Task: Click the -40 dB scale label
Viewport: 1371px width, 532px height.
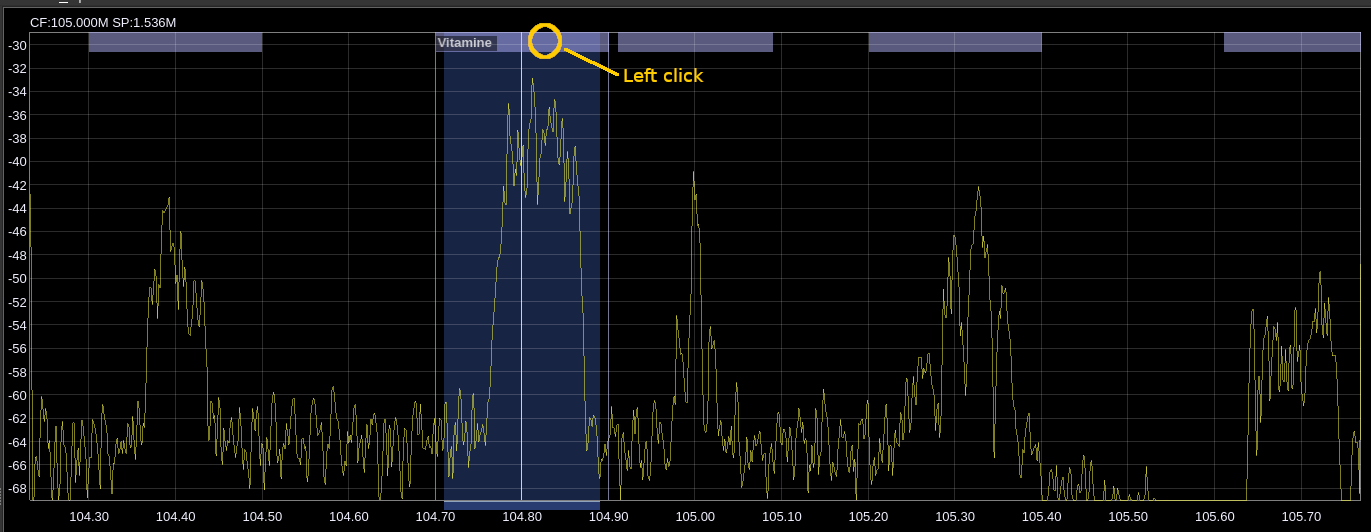Action: pyautogui.click(x=17, y=162)
